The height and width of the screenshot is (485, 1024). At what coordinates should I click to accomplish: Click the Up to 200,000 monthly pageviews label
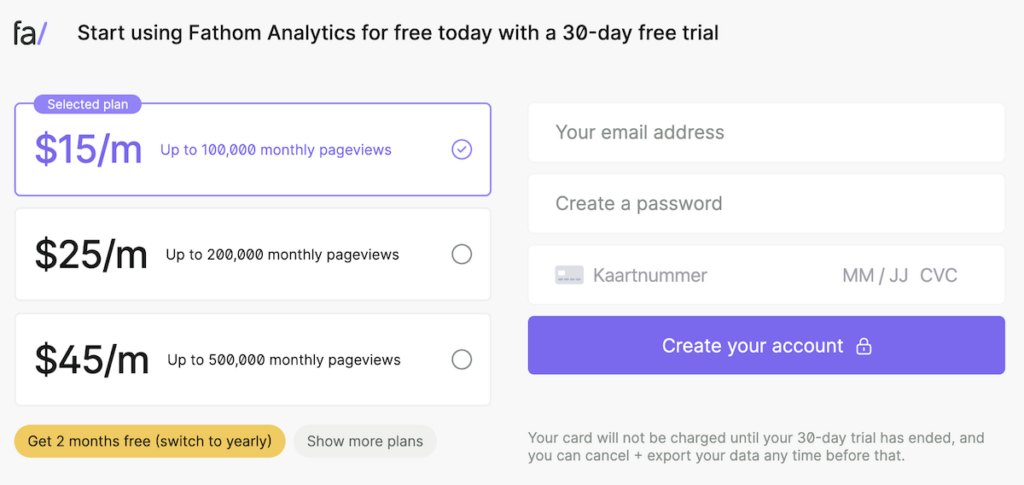tap(282, 255)
